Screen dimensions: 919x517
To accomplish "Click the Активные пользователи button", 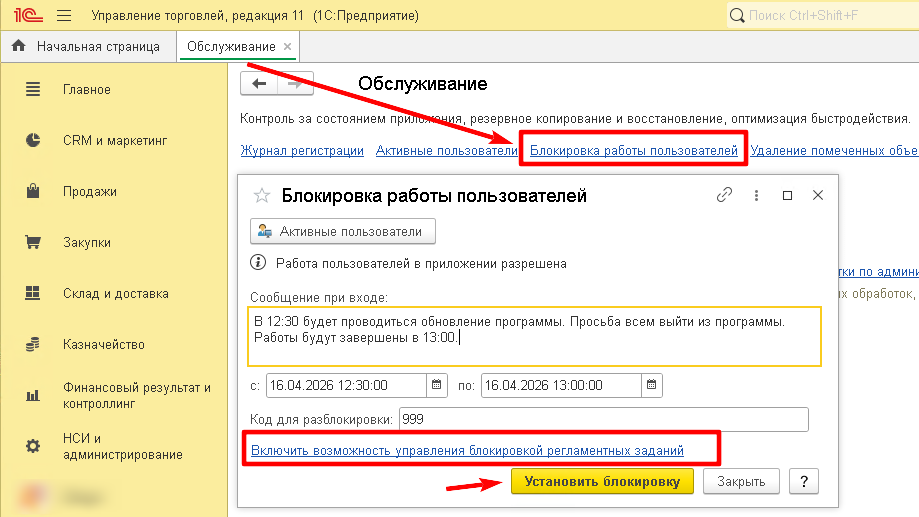I will pos(343,232).
